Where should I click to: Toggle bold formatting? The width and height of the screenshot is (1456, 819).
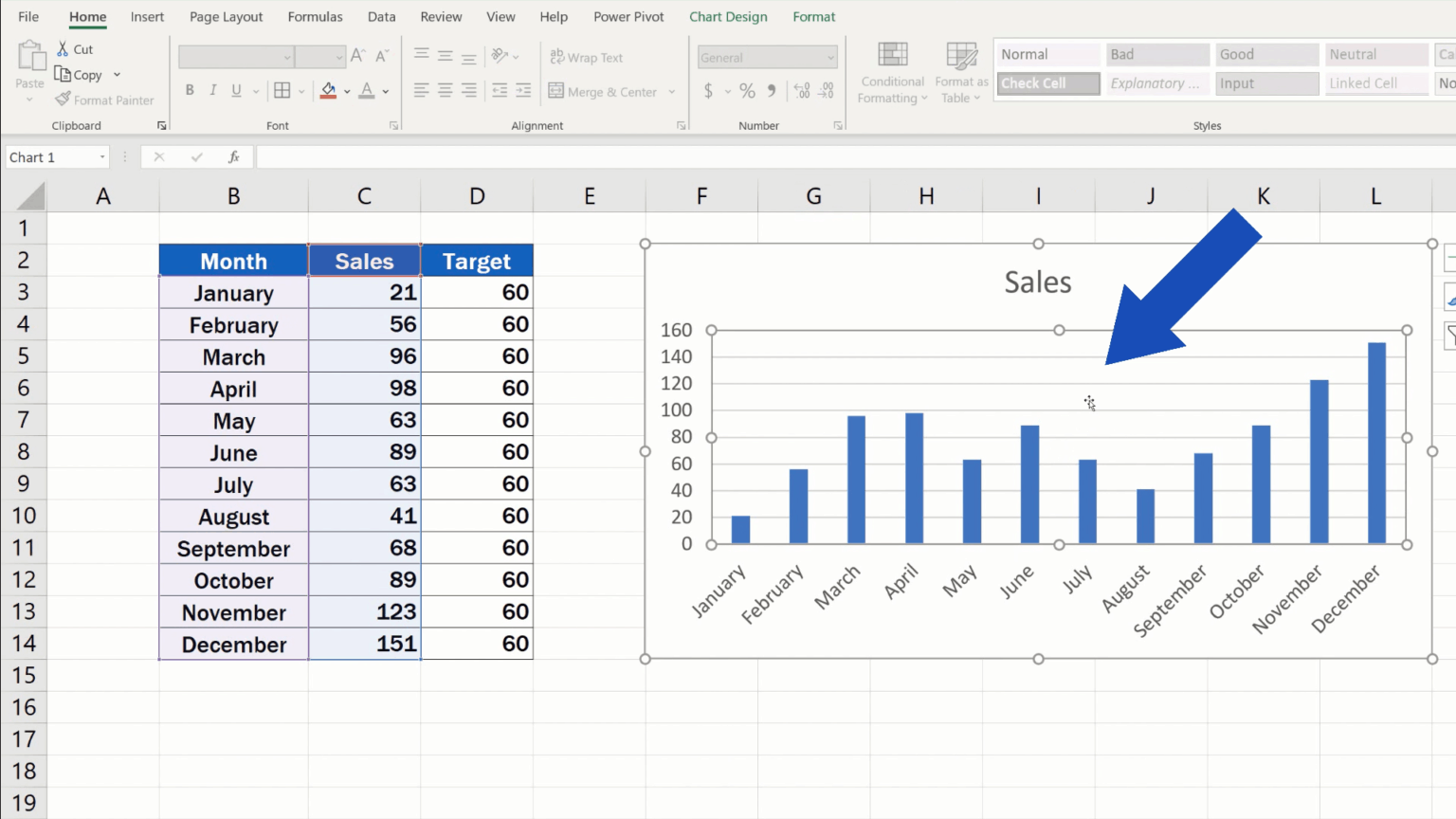189,90
